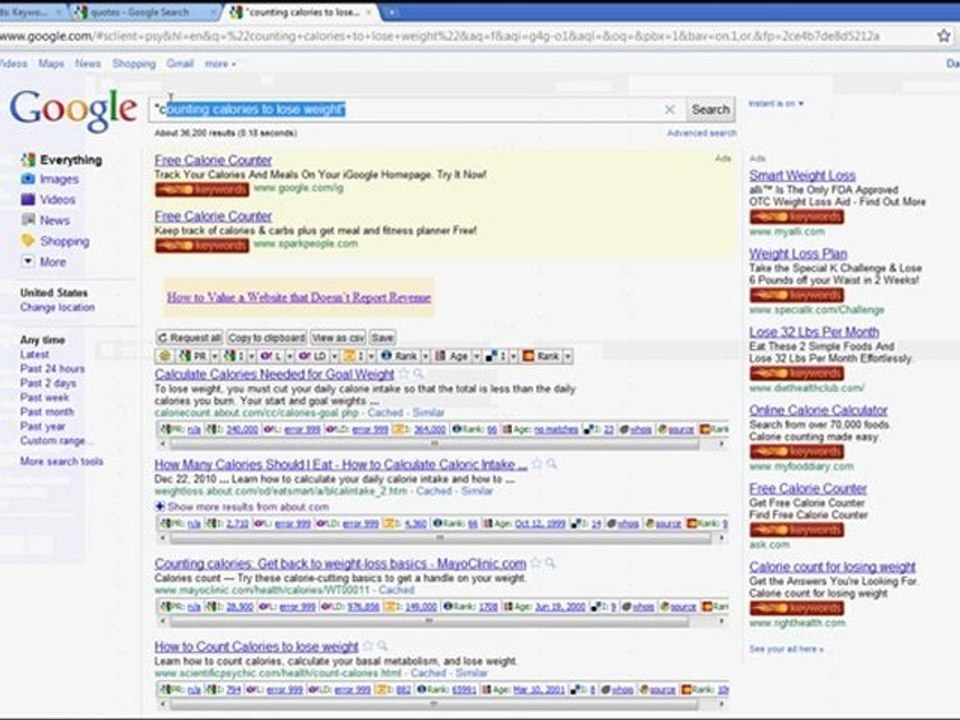960x720 pixels.
Task: Star the How to Count Calories result
Action: click(x=368, y=646)
